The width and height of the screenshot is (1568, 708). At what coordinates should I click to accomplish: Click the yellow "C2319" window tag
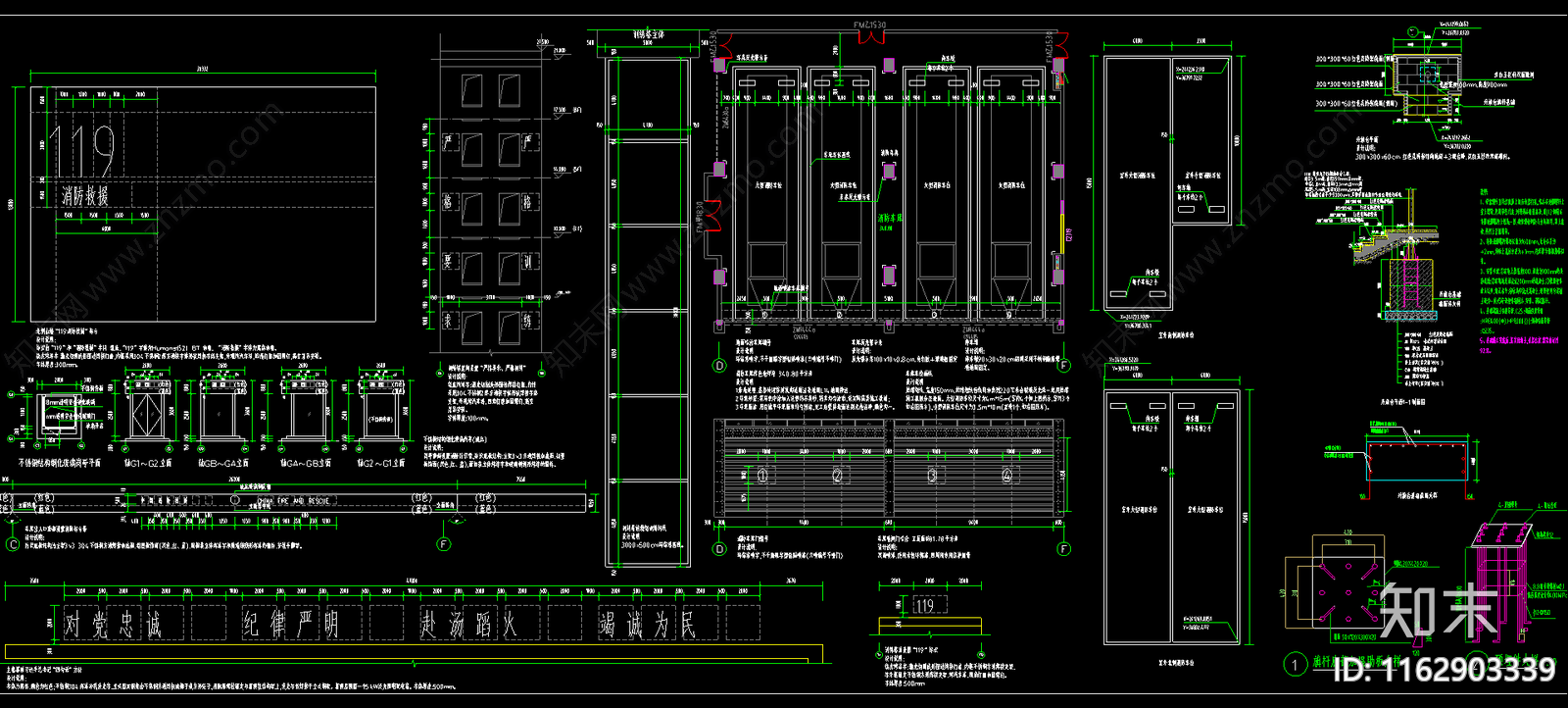click(1068, 234)
